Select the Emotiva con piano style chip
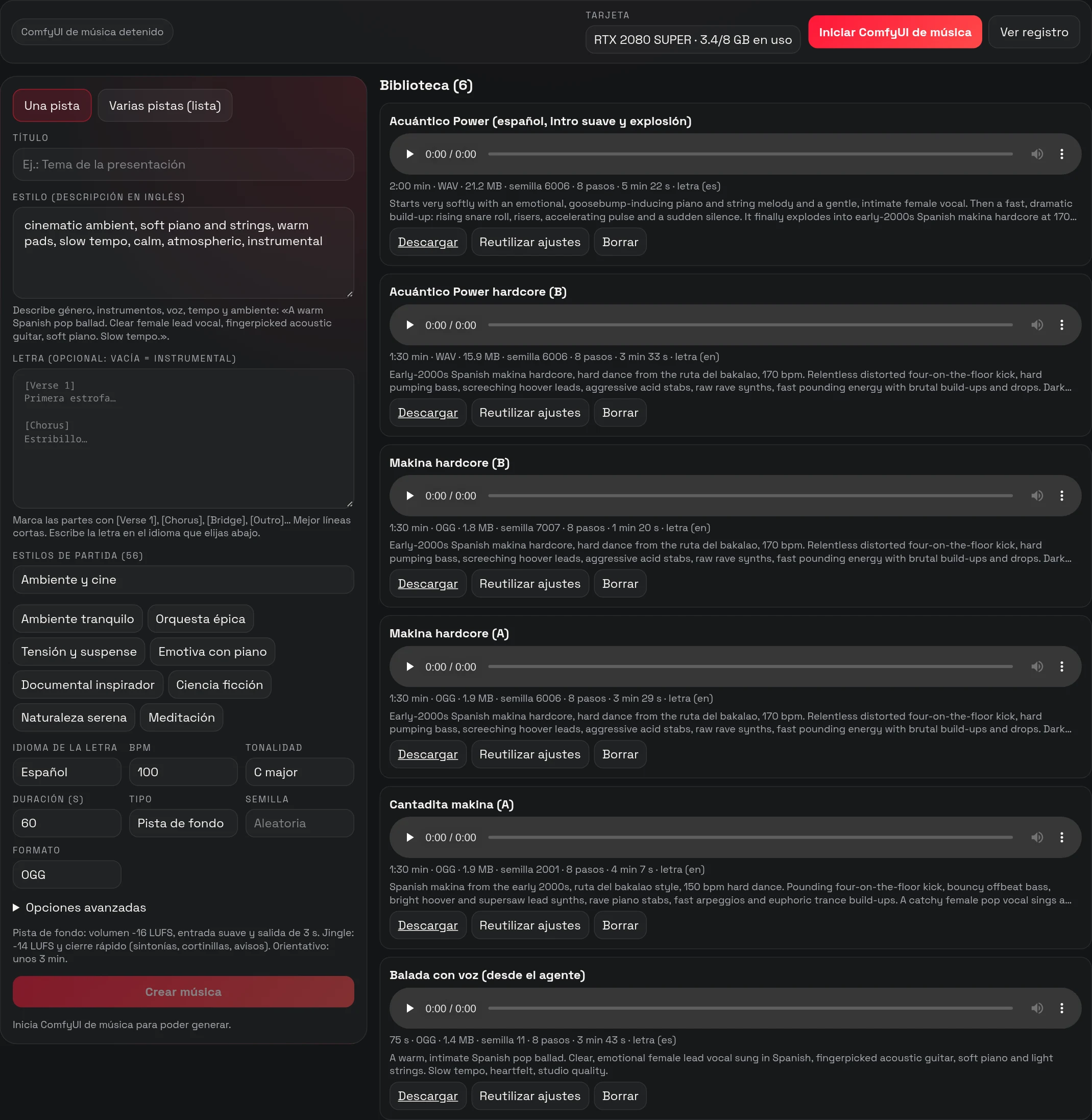Viewport: 1092px width, 1120px height. click(212, 651)
